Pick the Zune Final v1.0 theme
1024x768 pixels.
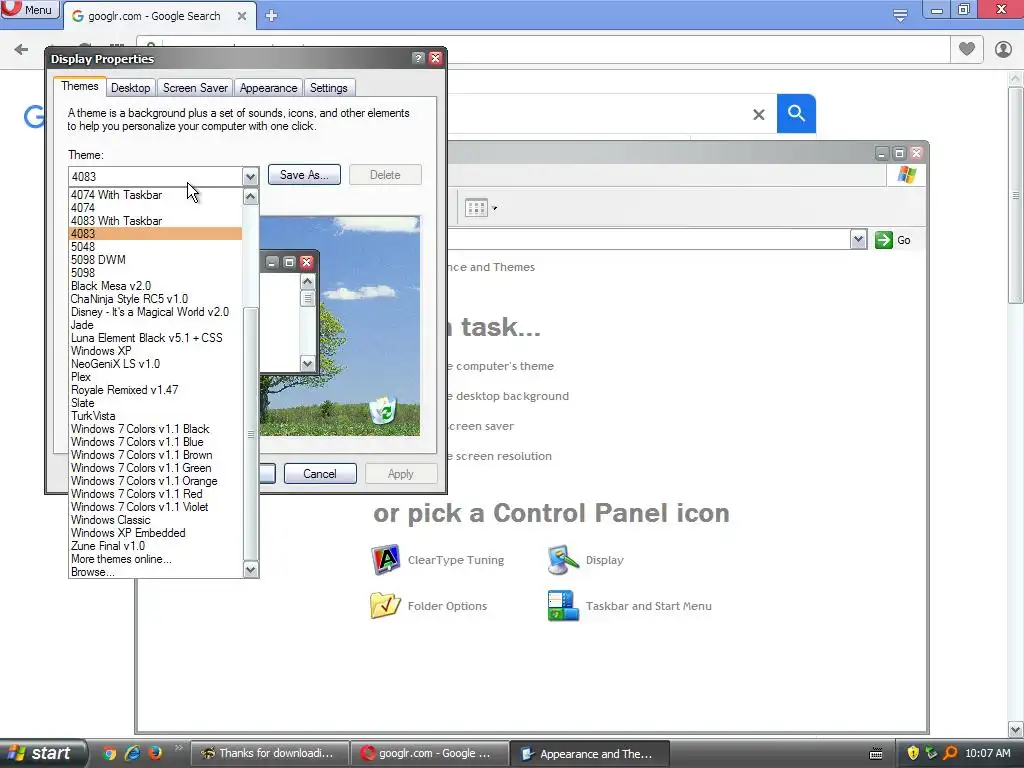pyautogui.click(x=155, y=546)
